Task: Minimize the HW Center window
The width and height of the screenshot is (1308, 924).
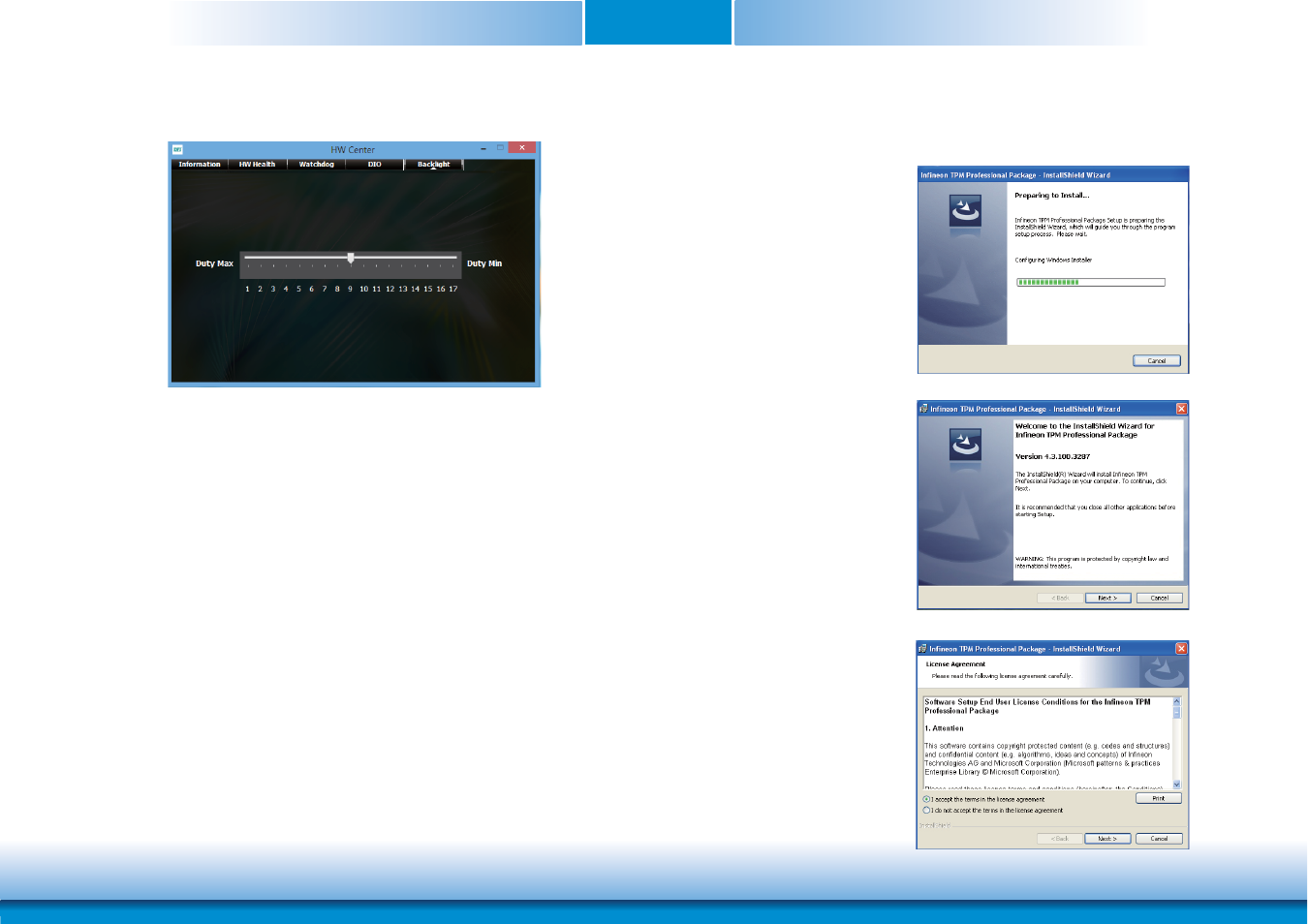Action: 483,149
